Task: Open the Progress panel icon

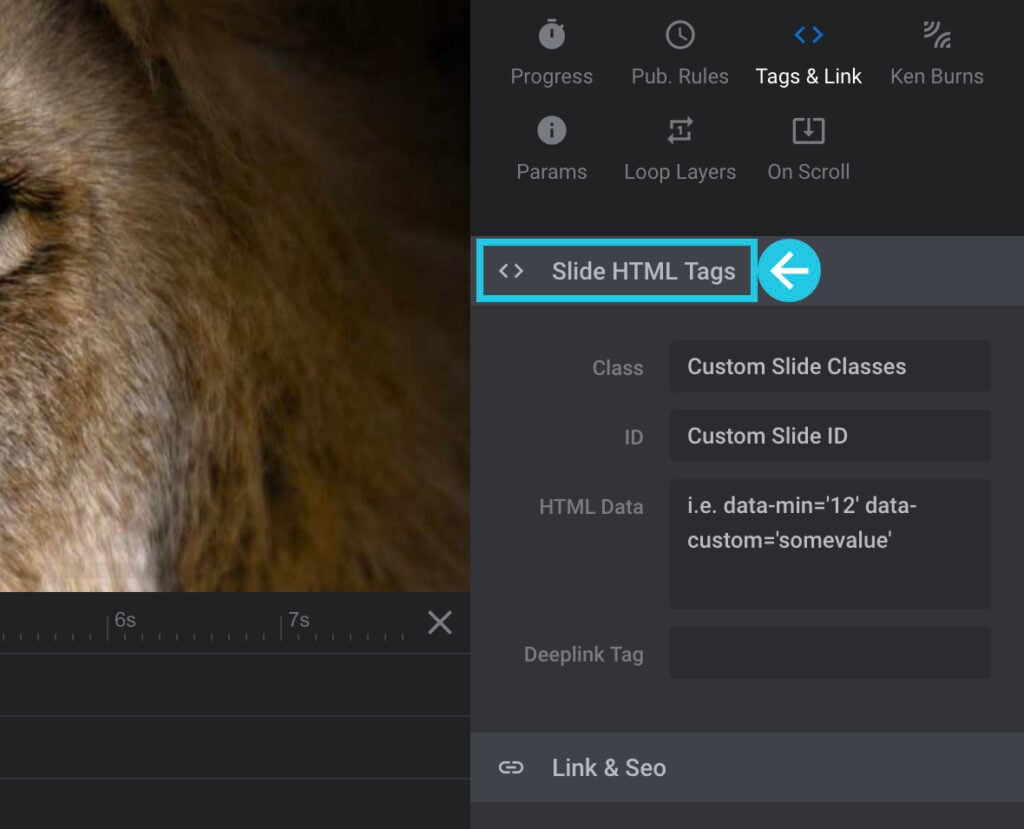Action: 551,35
